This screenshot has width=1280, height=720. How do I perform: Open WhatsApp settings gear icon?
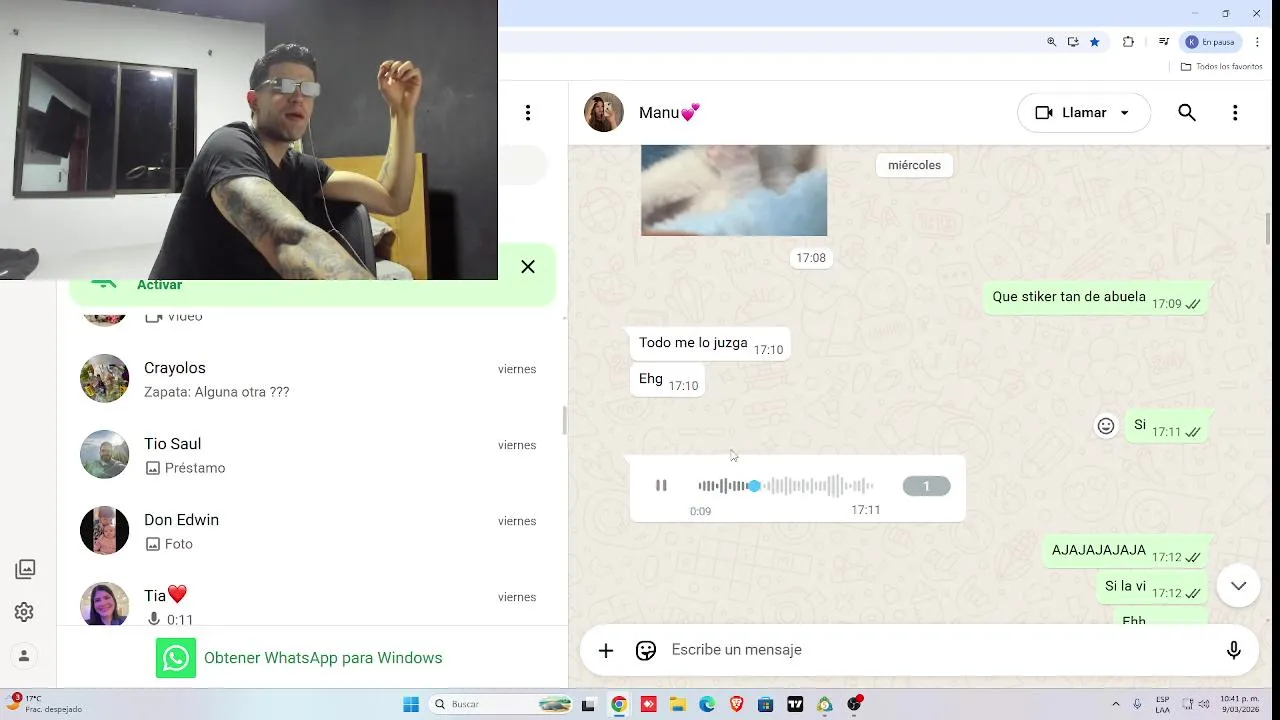[x=25, y=612]
